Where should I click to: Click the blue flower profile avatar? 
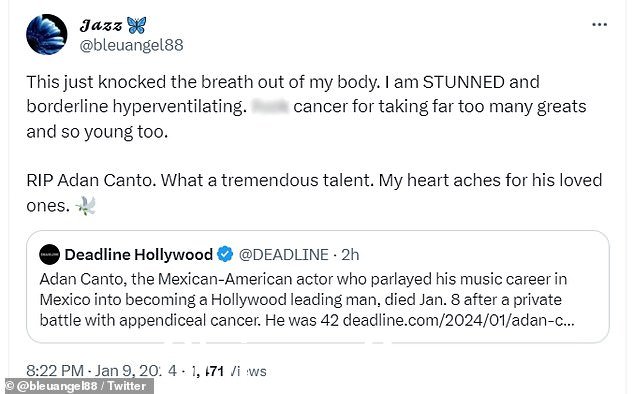click(46, 34)
